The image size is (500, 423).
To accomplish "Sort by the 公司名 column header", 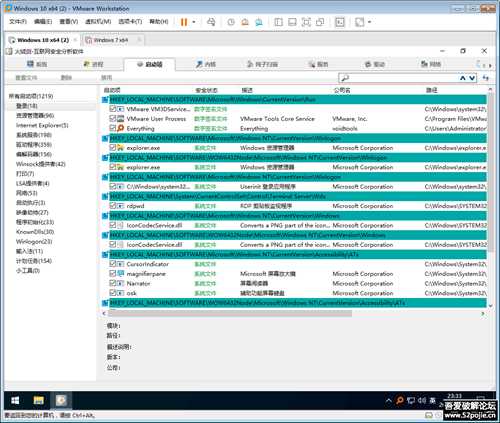I will click(342, 90).
